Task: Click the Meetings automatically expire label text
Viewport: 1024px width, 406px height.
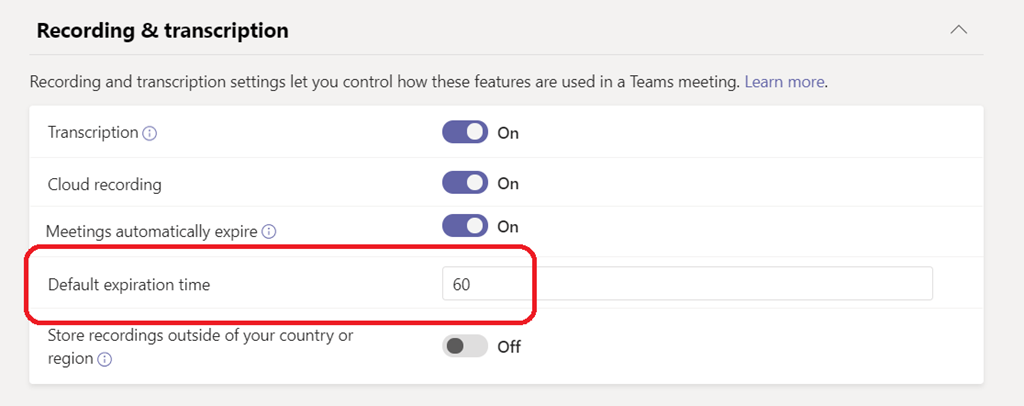Action: pos(152,231)
